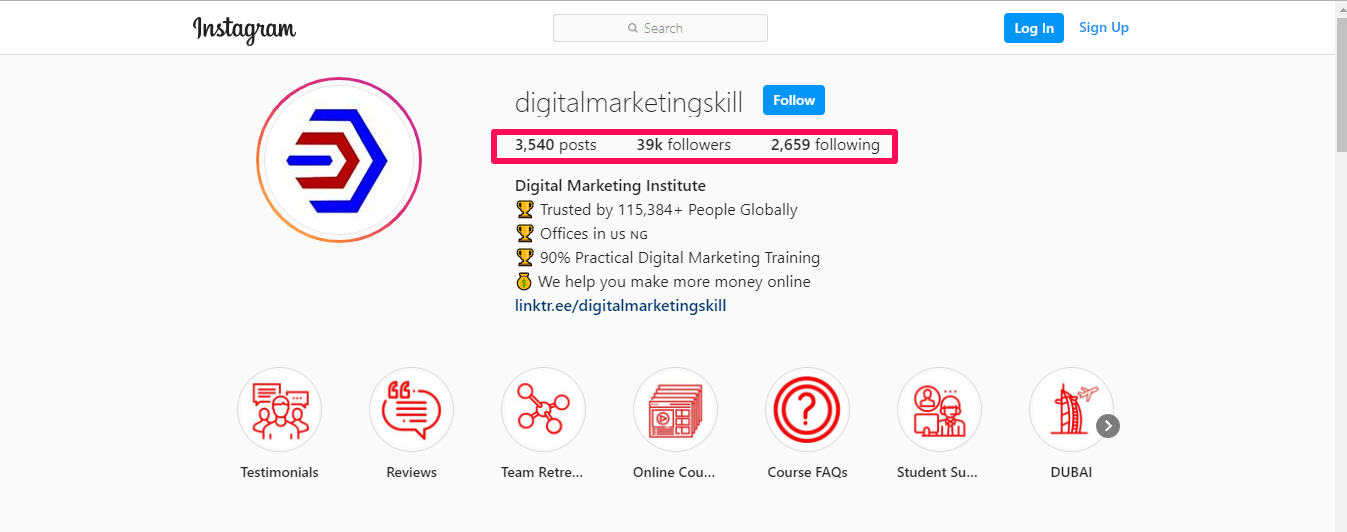Show next highlights with right arrow

[1108, 426]
